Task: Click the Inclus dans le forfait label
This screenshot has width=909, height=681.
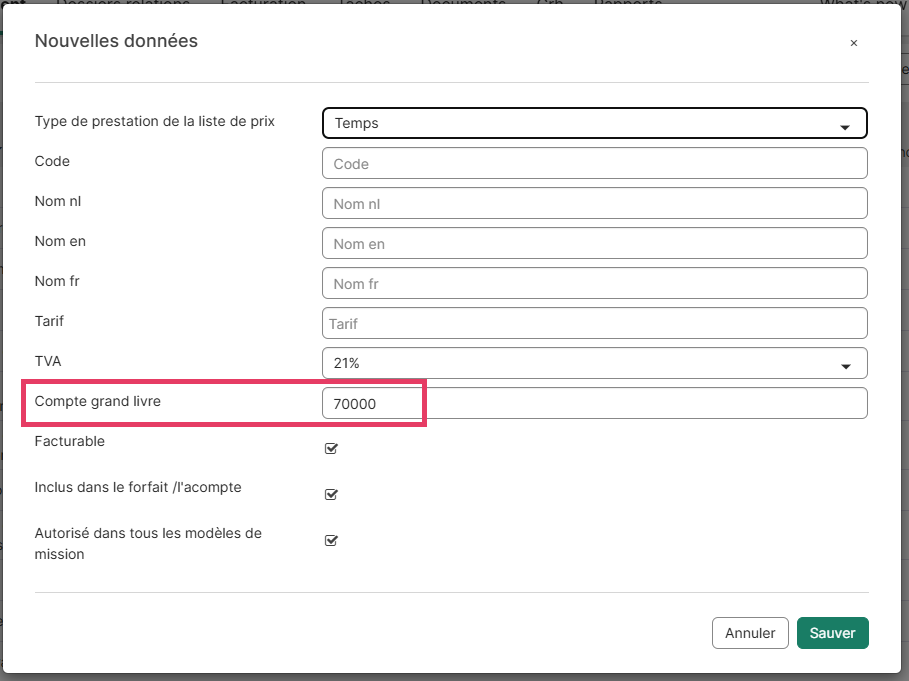Action: [x=138, y=487]
